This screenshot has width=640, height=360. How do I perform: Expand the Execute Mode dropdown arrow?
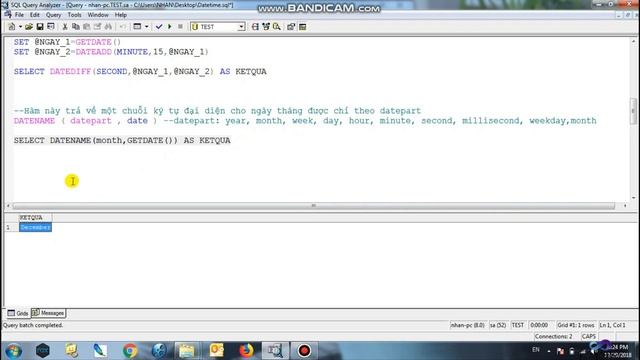pos(147,27)
